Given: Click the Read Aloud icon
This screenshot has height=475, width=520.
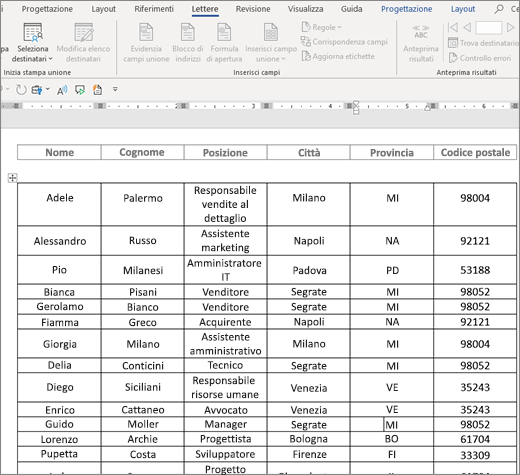Looking at the screenshot, I should [62, 90].
